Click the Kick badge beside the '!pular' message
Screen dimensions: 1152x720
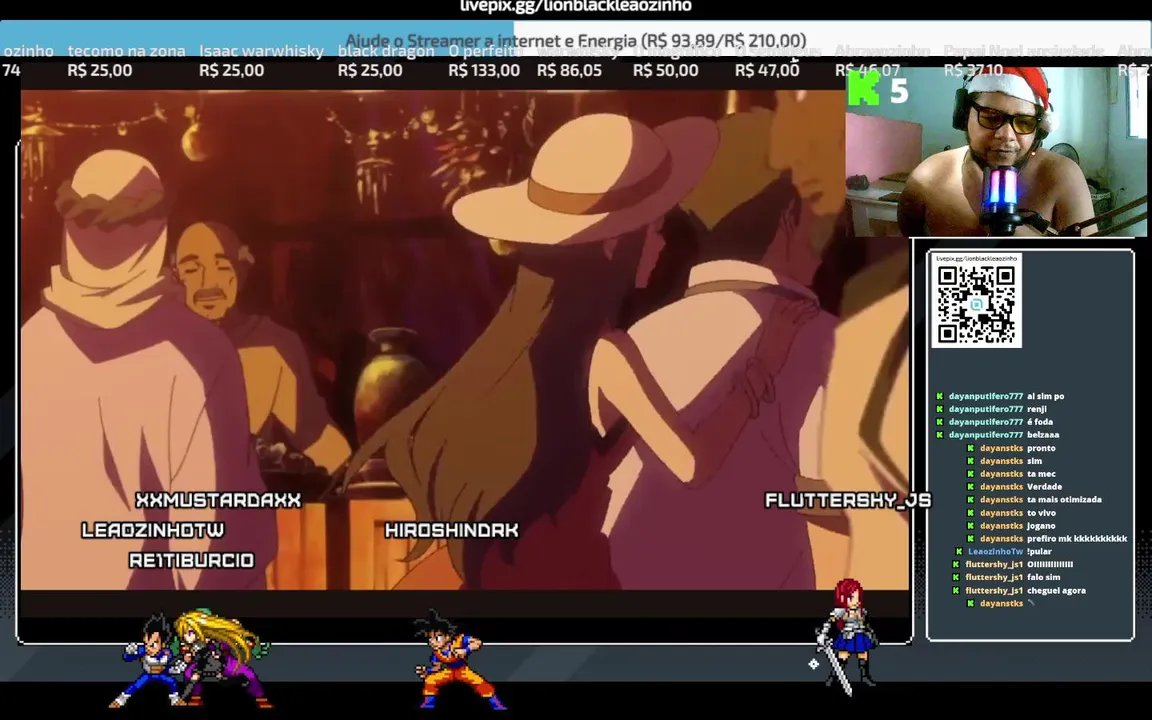959,552
